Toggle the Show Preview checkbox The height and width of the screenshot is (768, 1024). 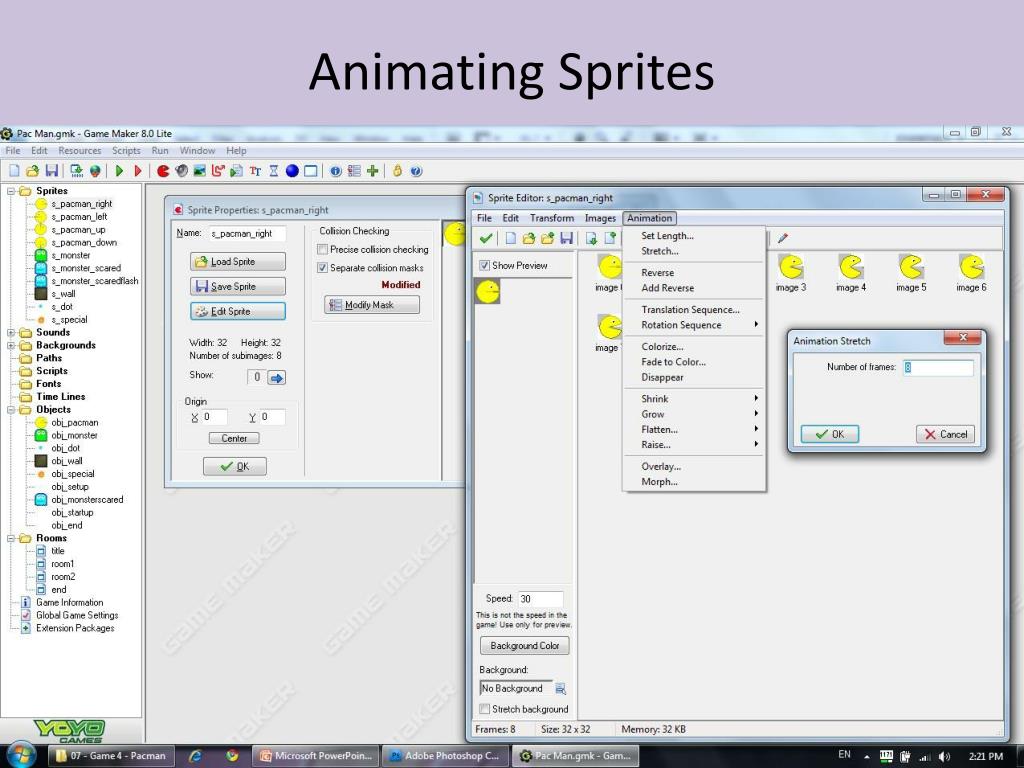(x=485, y=266)
